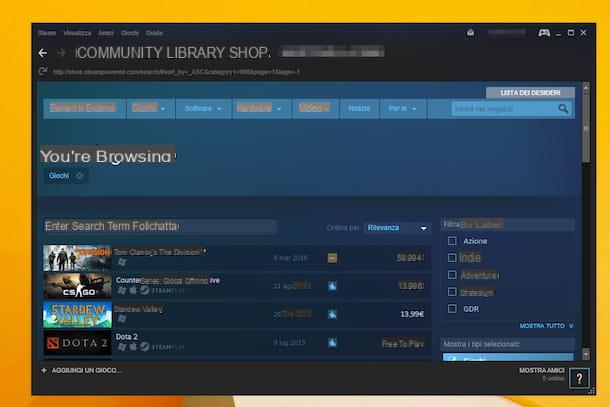Remove the Giochi tag filter
The height and width of the screenshot is (407, 610).
point(79,176)
